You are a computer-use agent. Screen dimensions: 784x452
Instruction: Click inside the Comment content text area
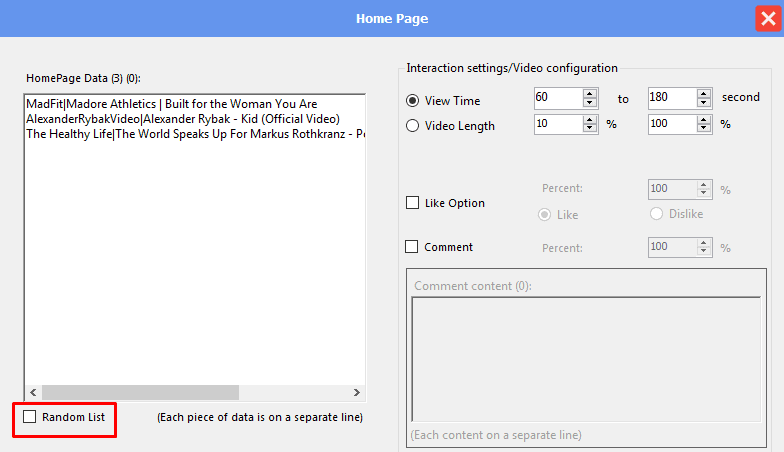(x=586, y=359)
